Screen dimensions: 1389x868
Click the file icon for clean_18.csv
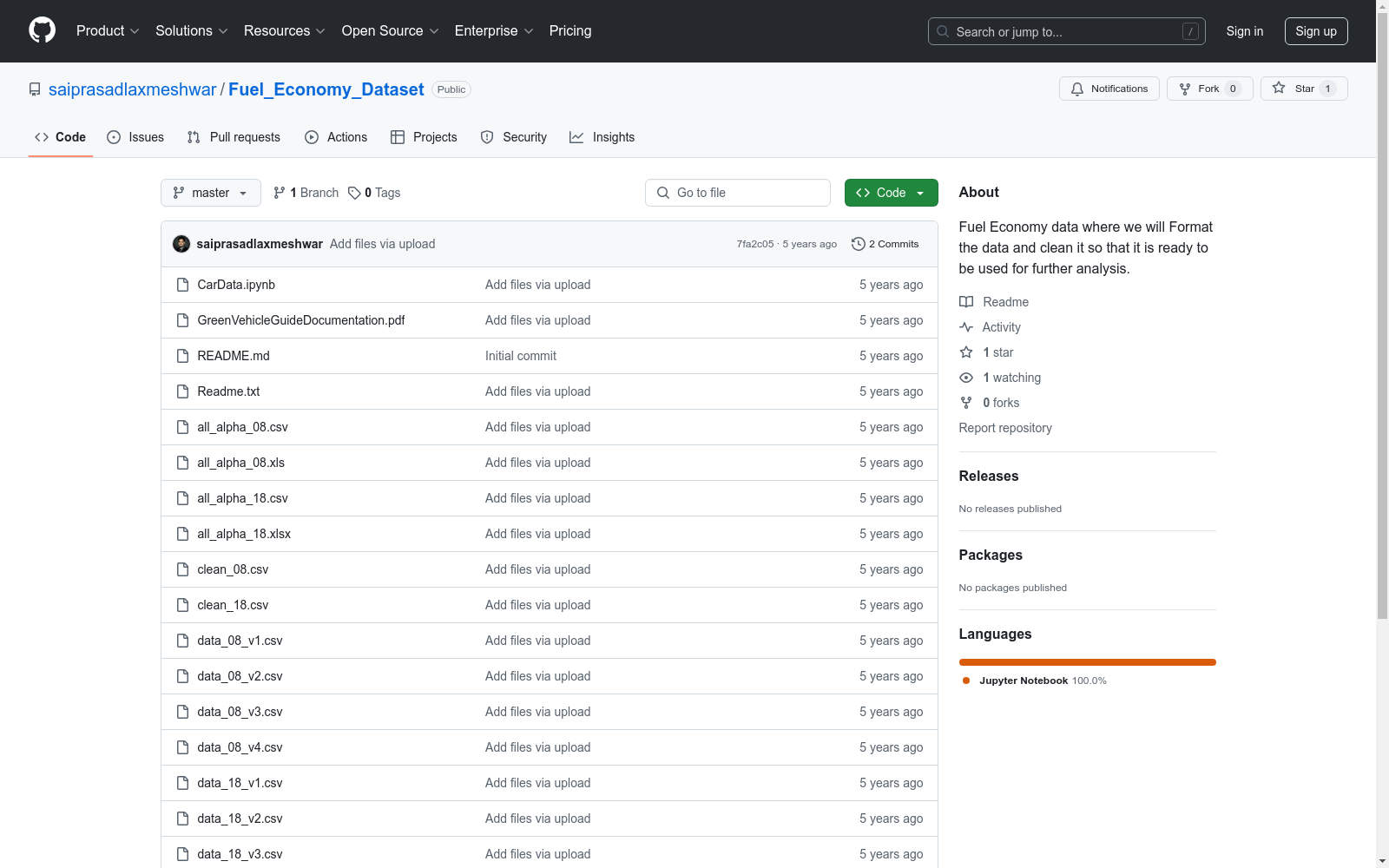click(182, 605)
